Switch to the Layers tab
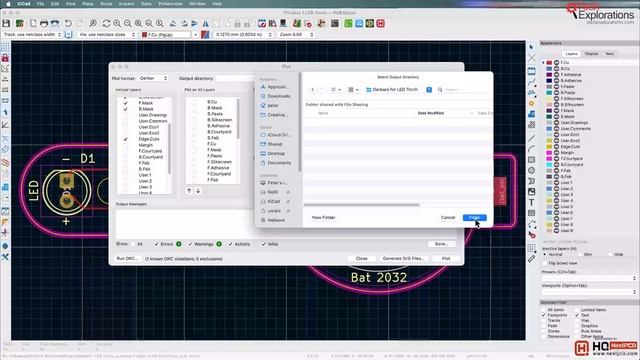This screenshot has height=360, width=640. tap(571, 54)
